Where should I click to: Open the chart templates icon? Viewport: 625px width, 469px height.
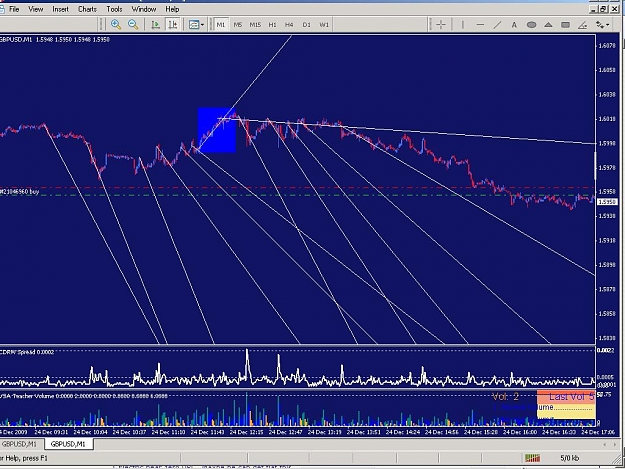194,25
